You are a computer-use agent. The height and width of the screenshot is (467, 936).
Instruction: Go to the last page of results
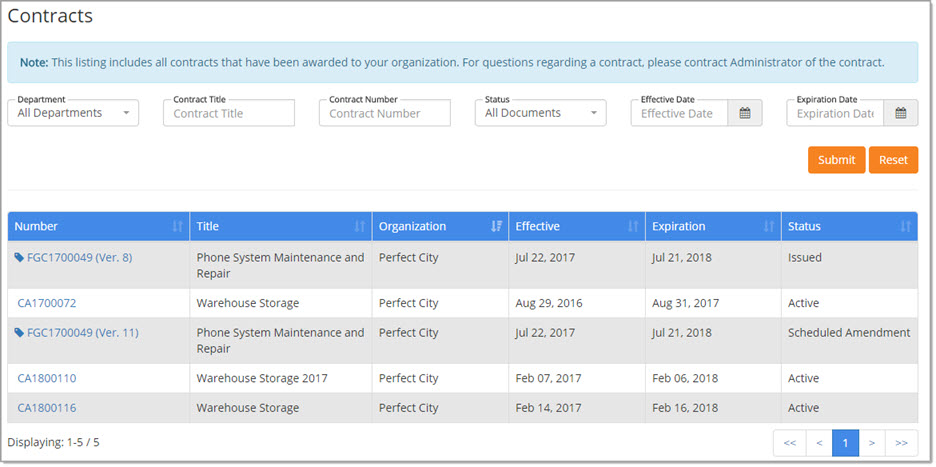tap(901, 442)
